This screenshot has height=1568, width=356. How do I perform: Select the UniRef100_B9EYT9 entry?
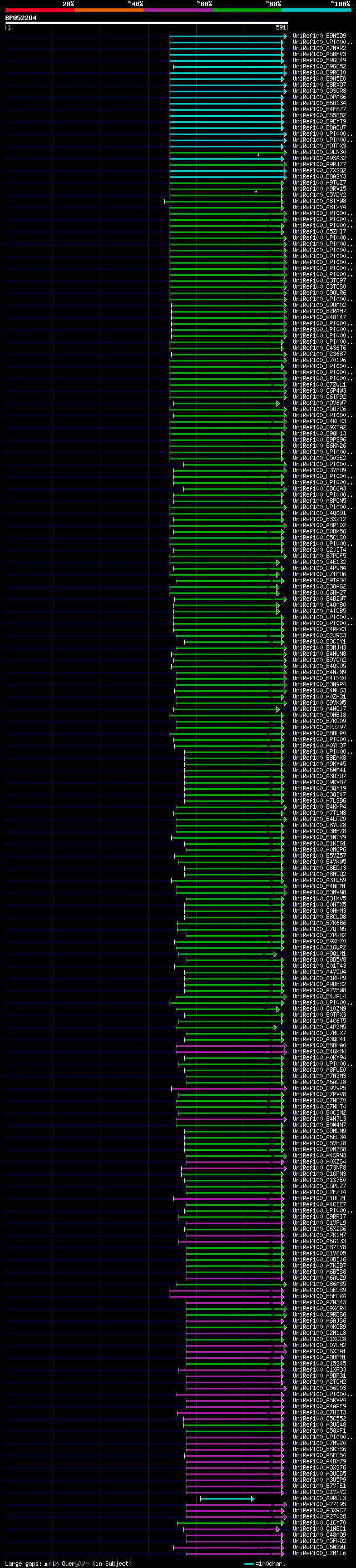pos(319,121)
